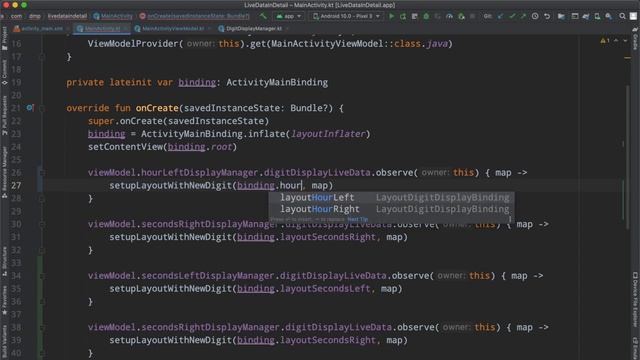Toggle the Resource Manager tool window button

(4, 173)
